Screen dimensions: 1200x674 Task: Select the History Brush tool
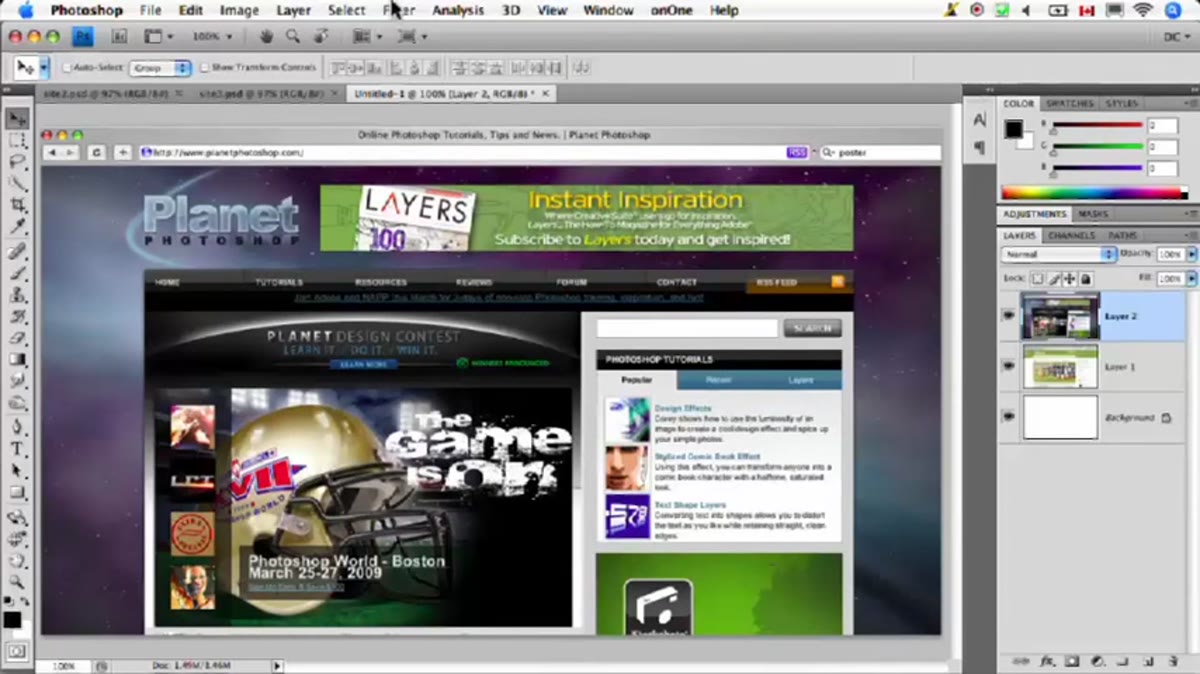tap(17, 317)
